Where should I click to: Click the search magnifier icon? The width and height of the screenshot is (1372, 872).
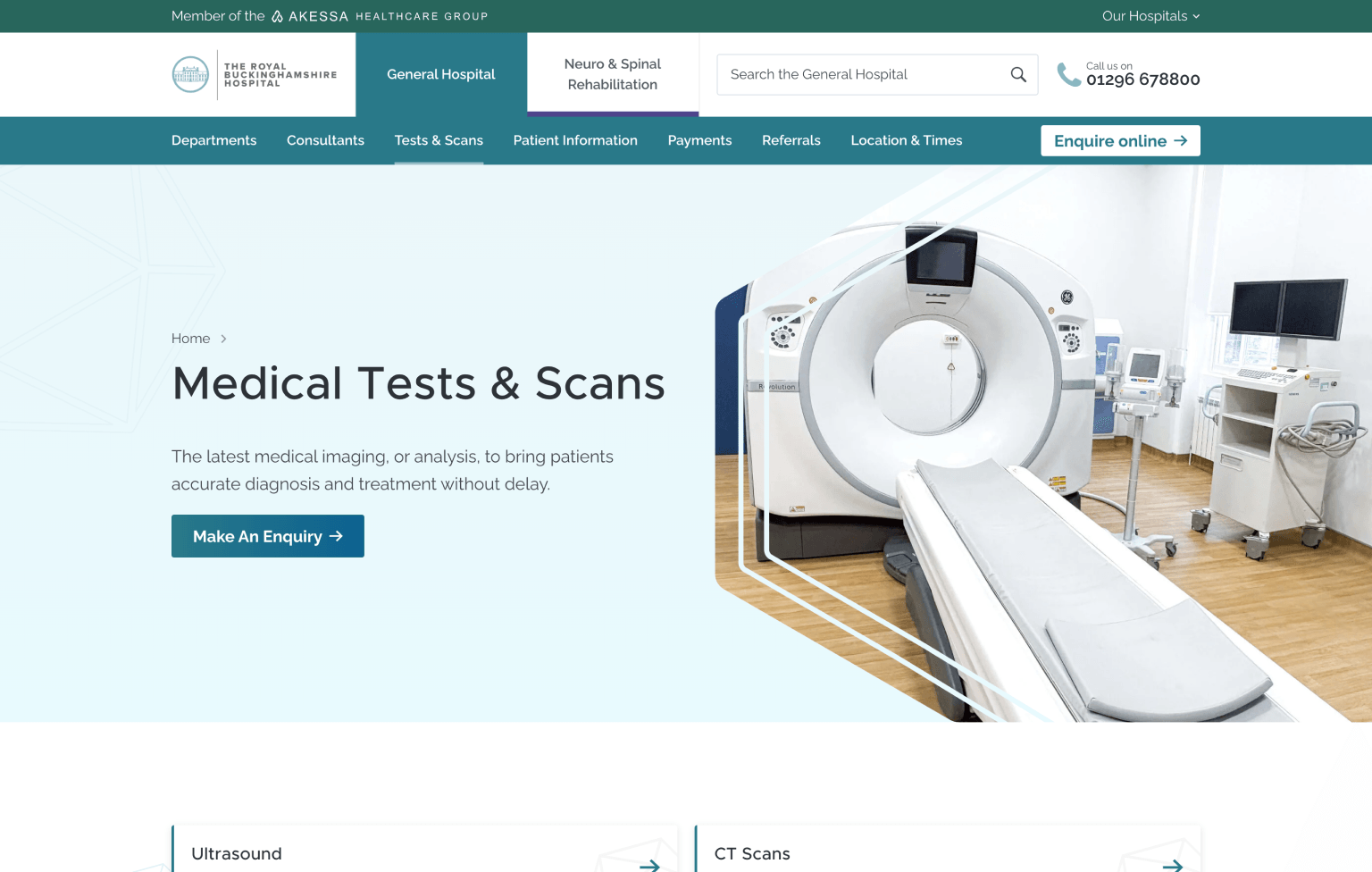(x=1017, y=74)
